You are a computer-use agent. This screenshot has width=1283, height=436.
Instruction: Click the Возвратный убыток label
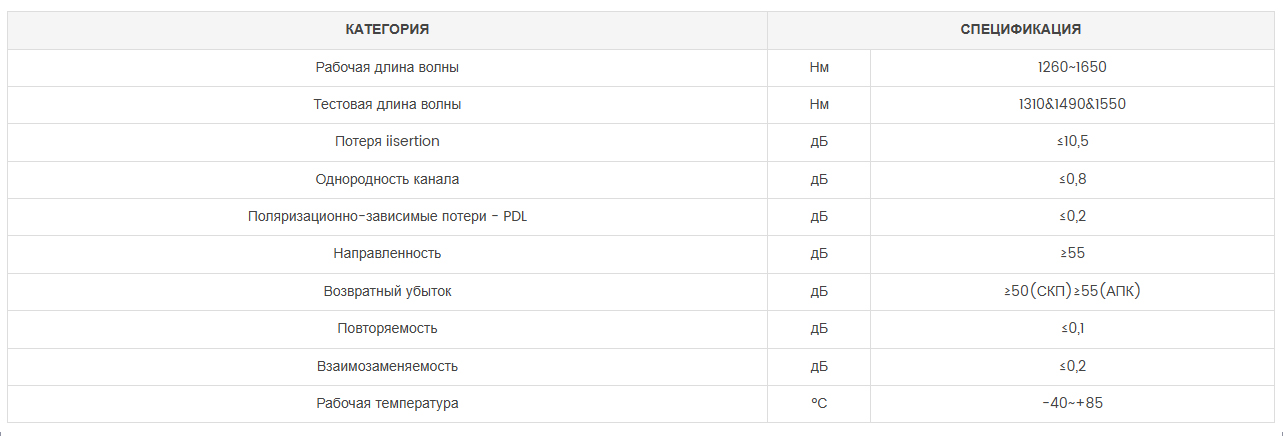tap(387, 292)
